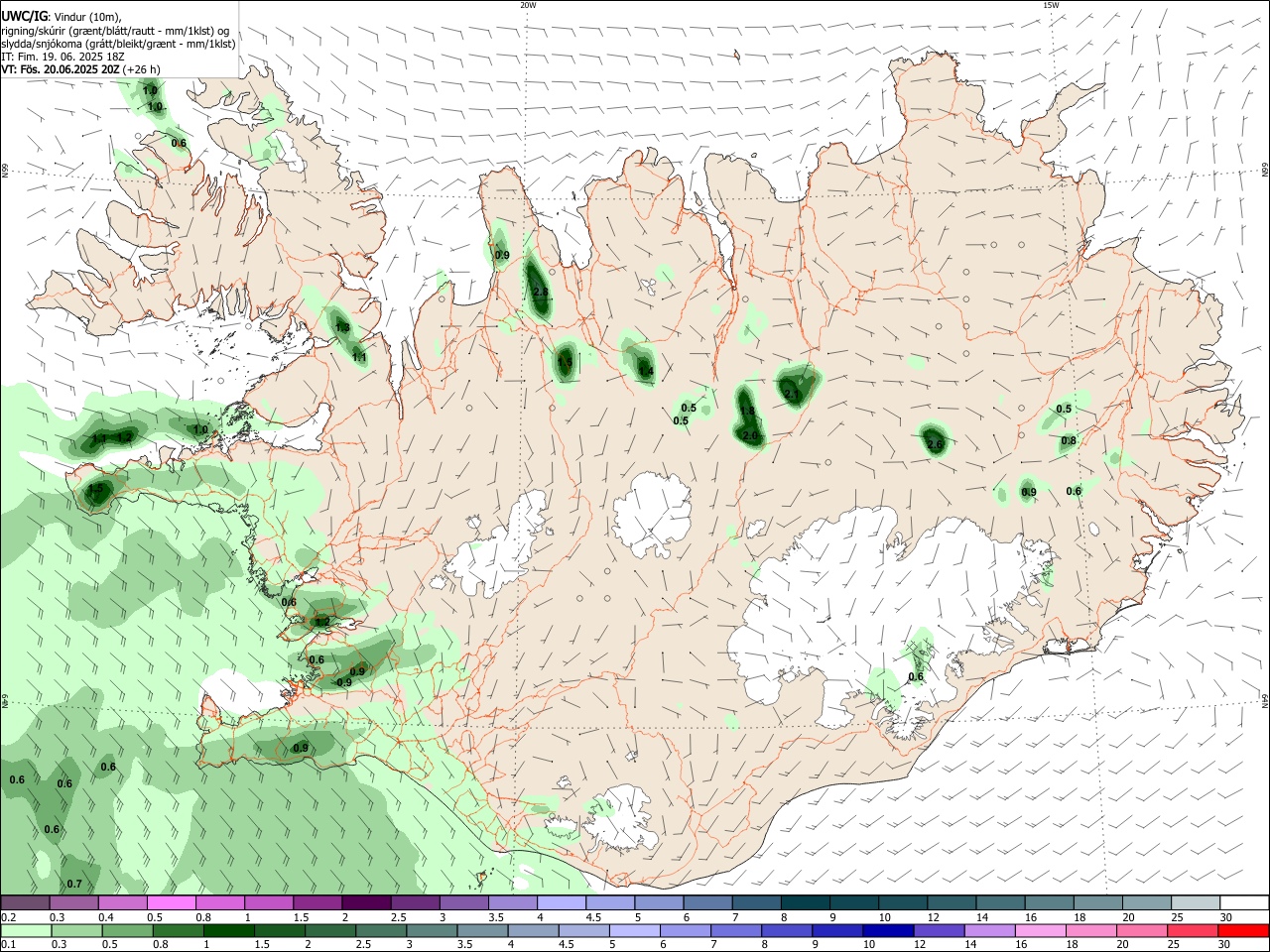
Task: Click the 2.6 precipitation value on the map
Action: tap(935, 445)
